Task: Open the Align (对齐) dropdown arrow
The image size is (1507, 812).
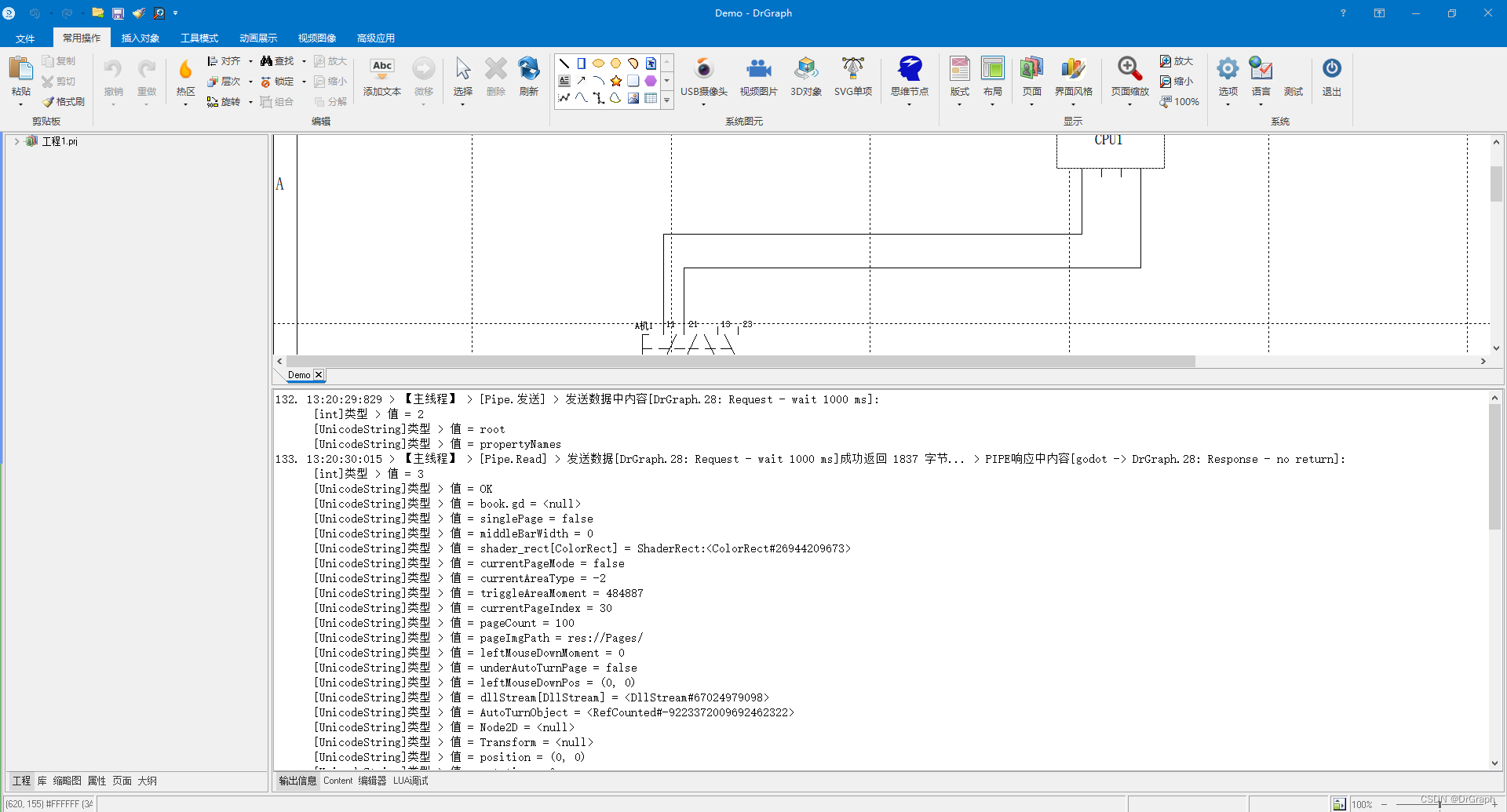Action: tap(250, 61)
